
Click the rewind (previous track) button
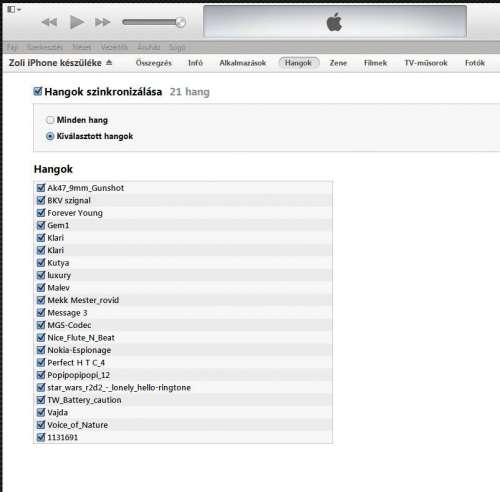pos(49,22)
